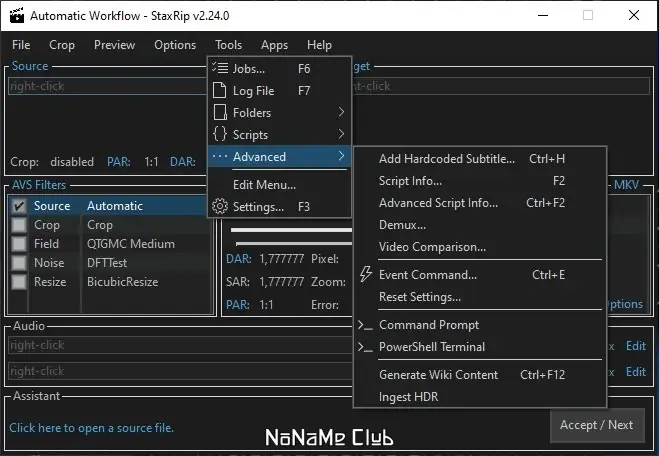
Task: Close the open Tools menu
Action: 229,45
